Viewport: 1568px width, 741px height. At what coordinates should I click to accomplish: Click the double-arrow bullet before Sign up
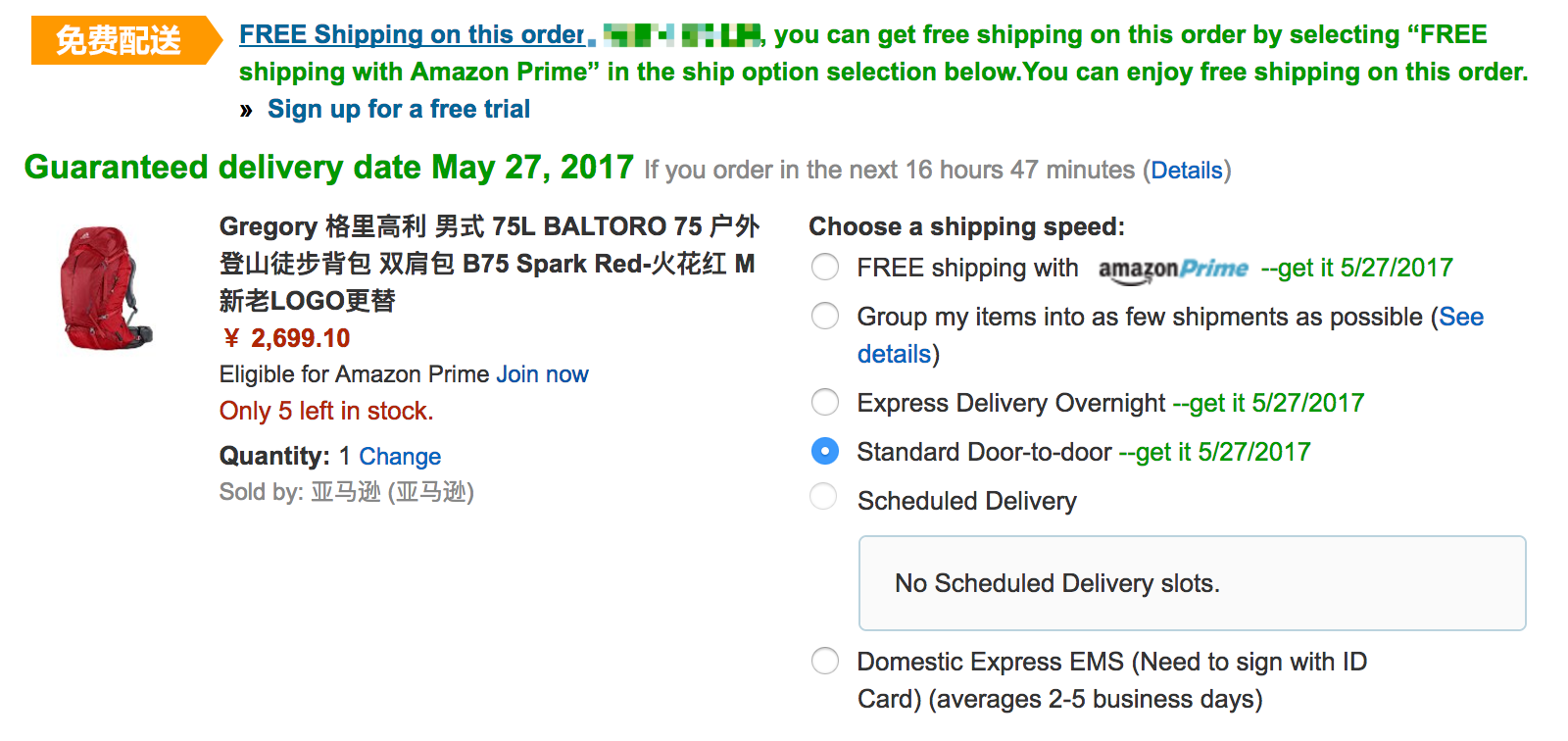(246, 110)
